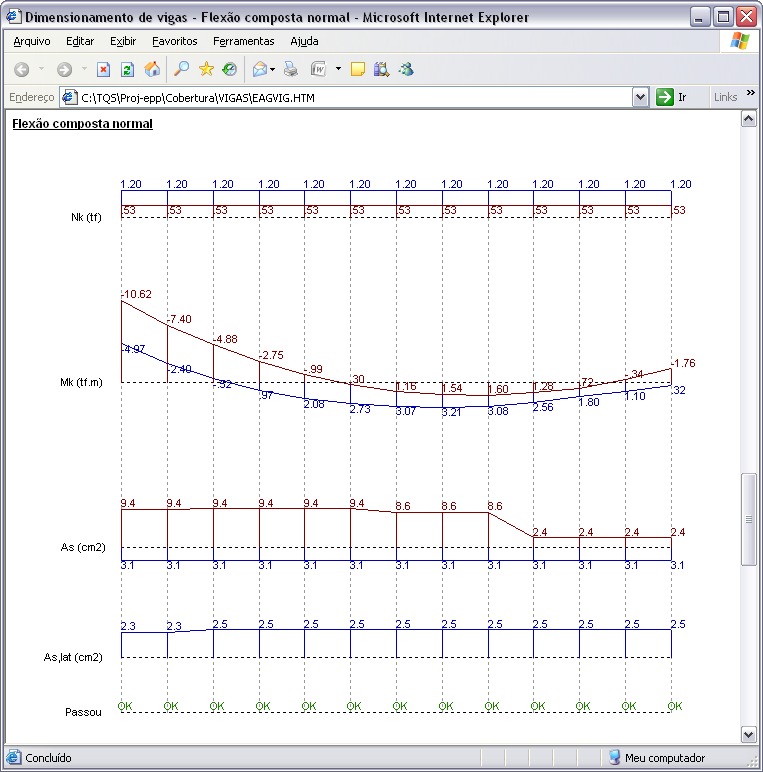Image resolution: width=763 pixels, height=772 pixels.
Task: Open Favorites star icon
Action: (206, 69)
